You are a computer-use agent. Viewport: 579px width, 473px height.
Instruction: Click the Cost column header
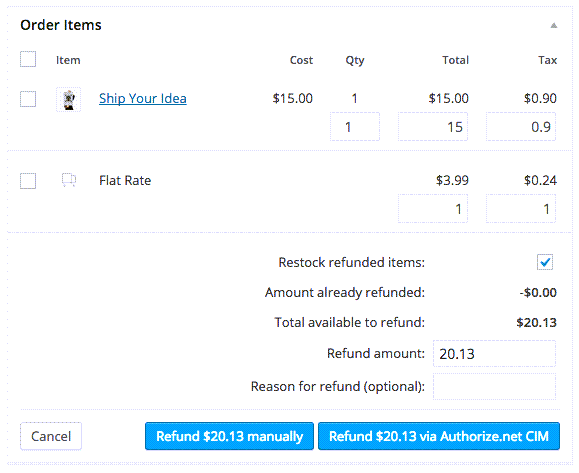(301, 60)
